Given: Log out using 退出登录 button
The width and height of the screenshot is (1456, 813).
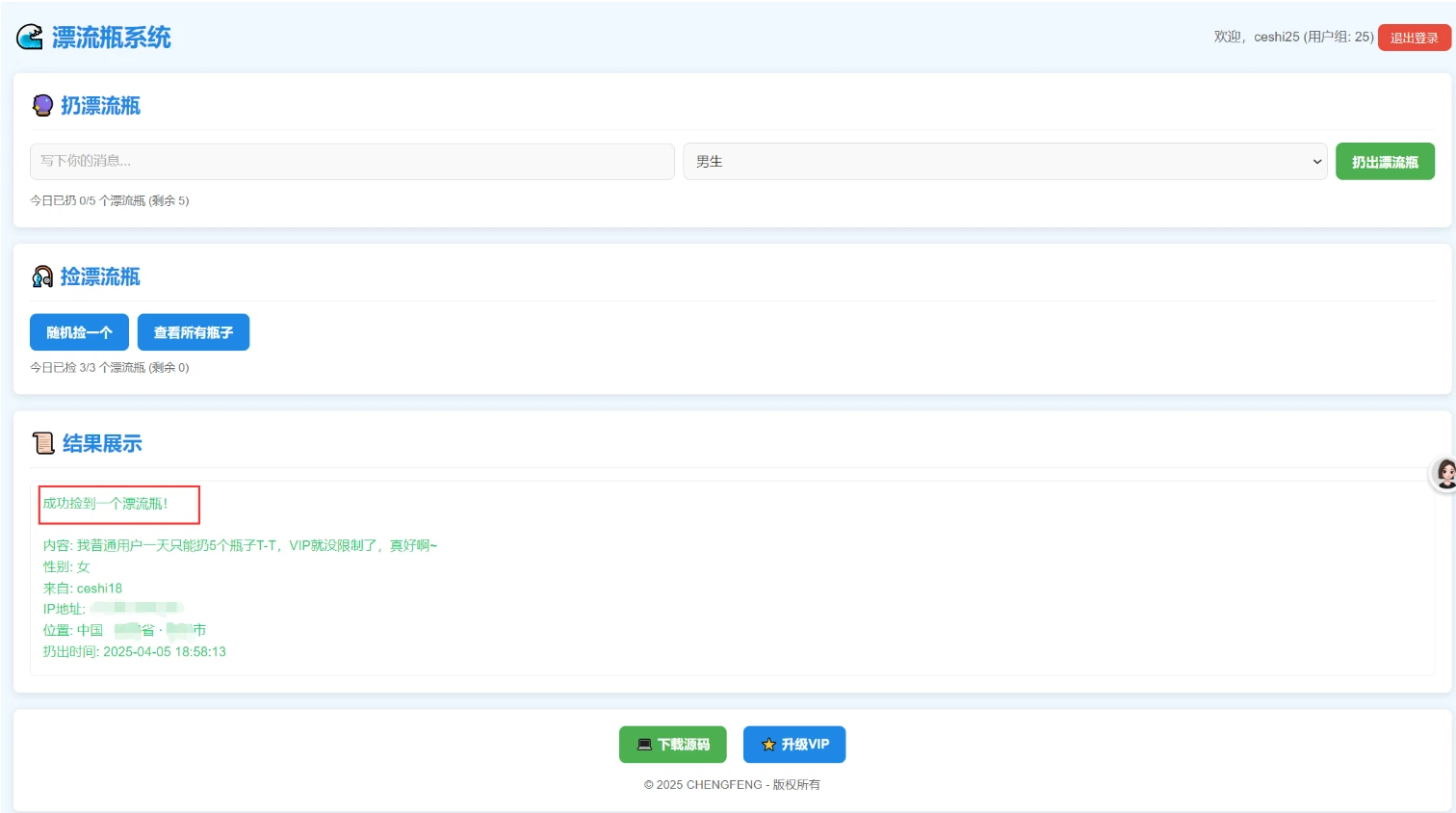Looking at the screenshot, I should 1414,38.
